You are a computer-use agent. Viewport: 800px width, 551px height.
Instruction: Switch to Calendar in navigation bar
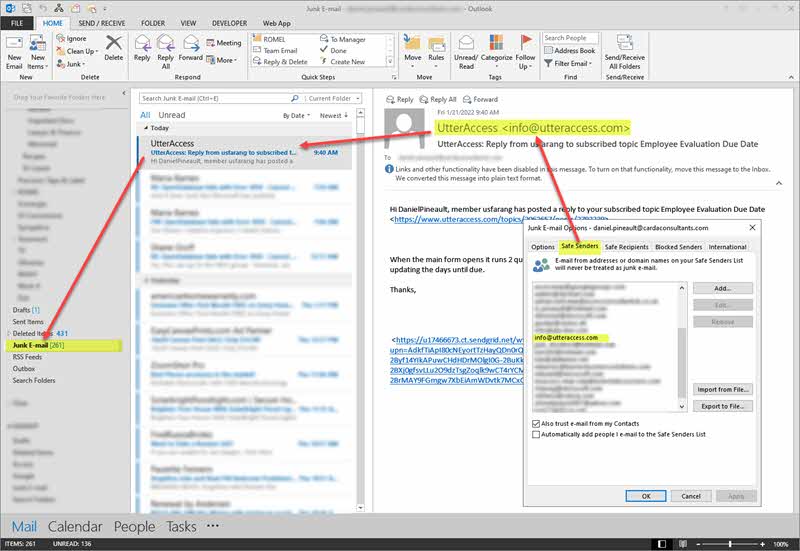[75, 527]
